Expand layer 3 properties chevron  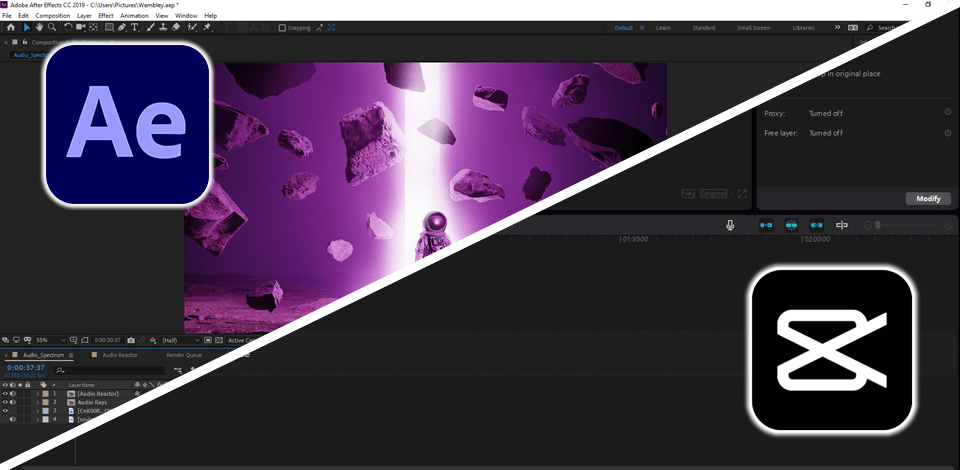37,411
